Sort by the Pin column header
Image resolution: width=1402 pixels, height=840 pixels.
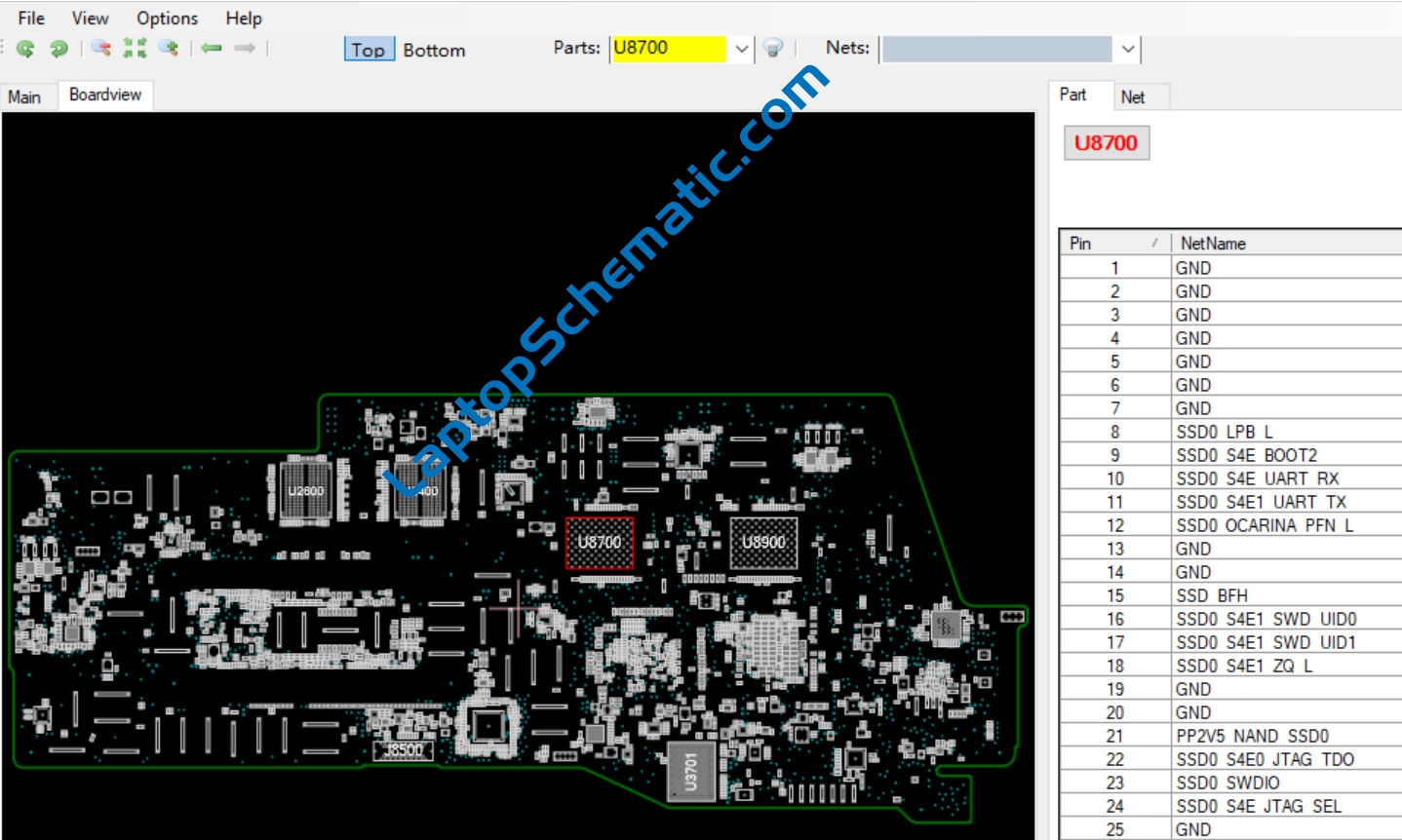(1114, 243)
